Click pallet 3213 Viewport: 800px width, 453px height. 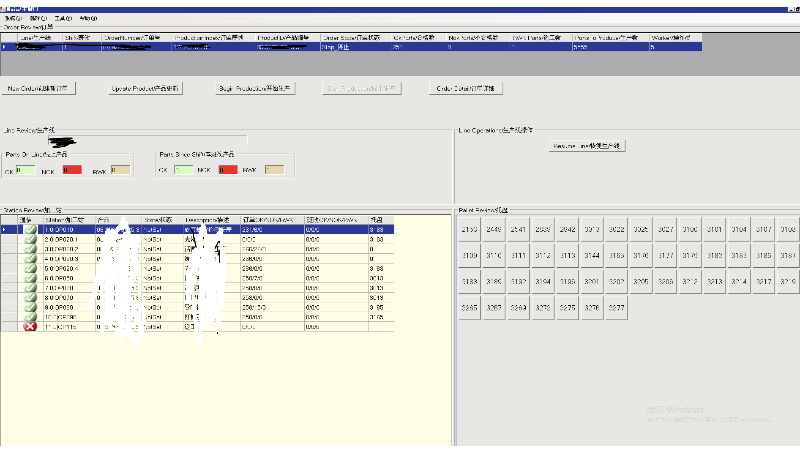click(714, 282)
